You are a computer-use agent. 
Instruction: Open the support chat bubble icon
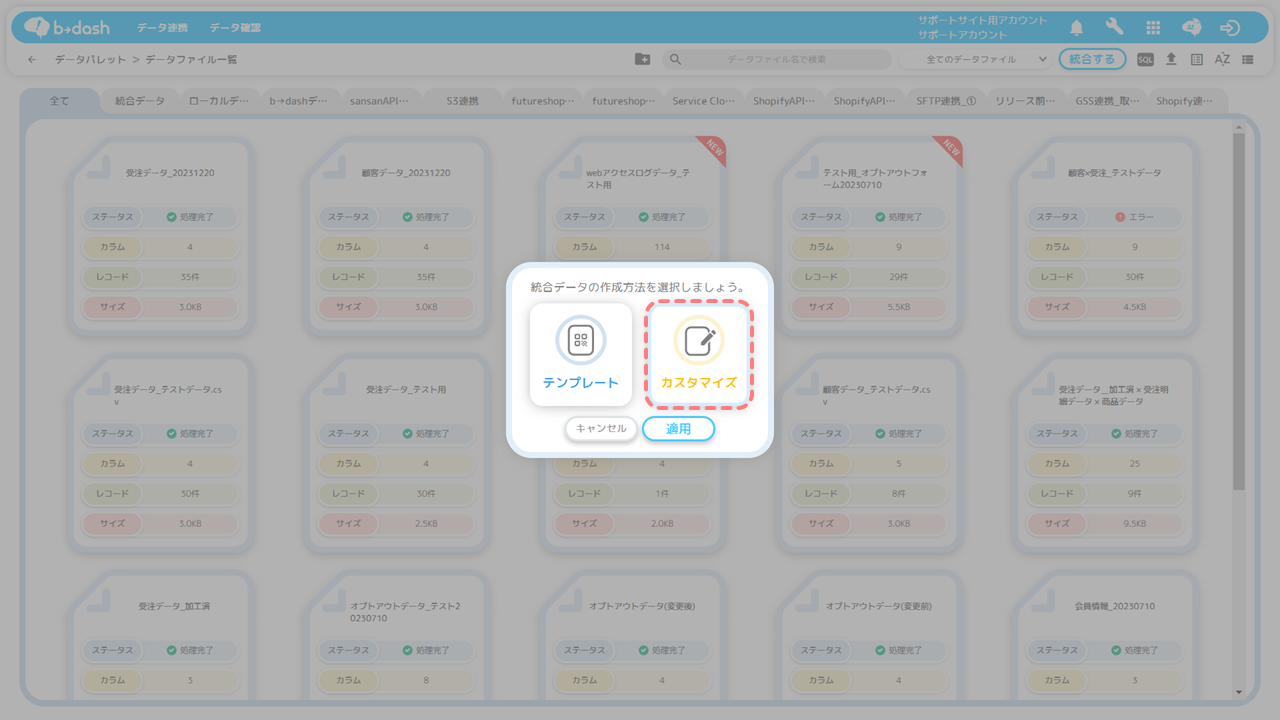[x=1191, y=28]
